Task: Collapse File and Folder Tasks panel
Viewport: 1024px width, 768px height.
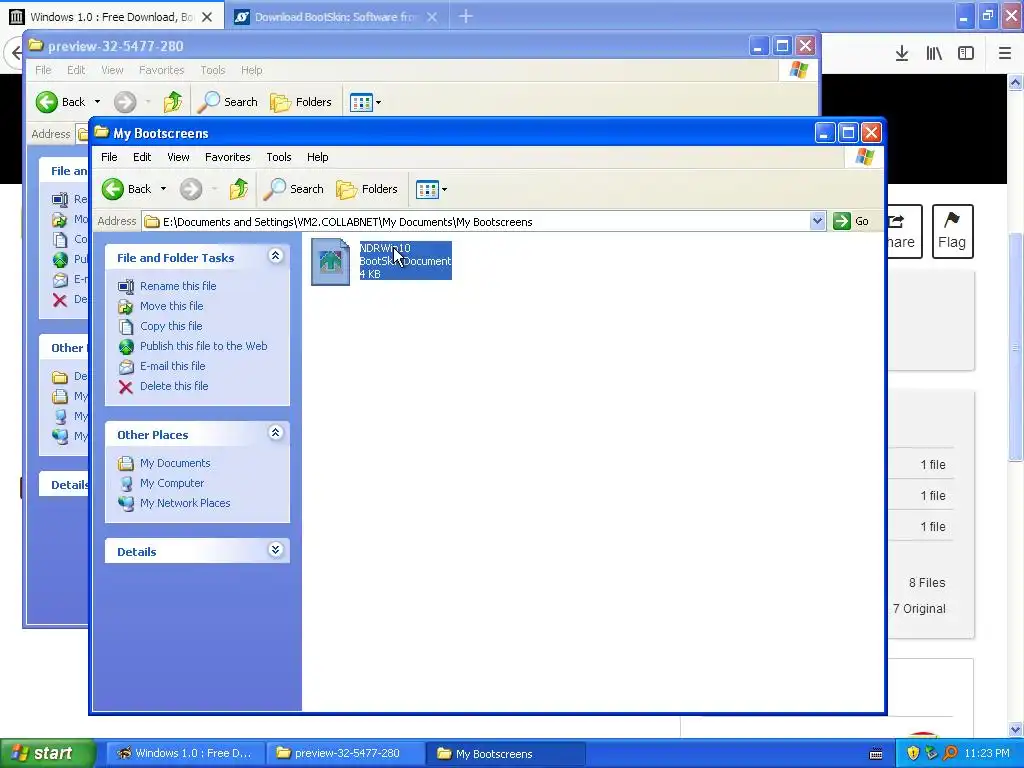Action: [x=276, y=256]
